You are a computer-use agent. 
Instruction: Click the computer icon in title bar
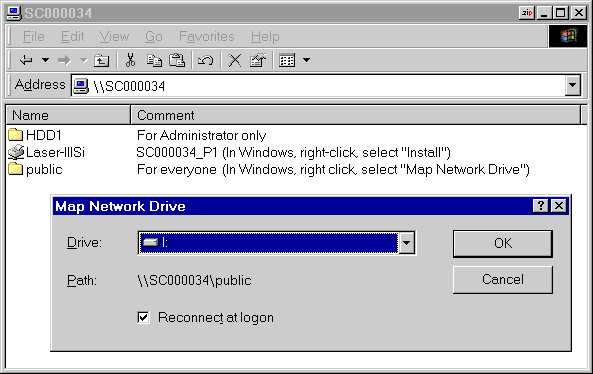14,13
